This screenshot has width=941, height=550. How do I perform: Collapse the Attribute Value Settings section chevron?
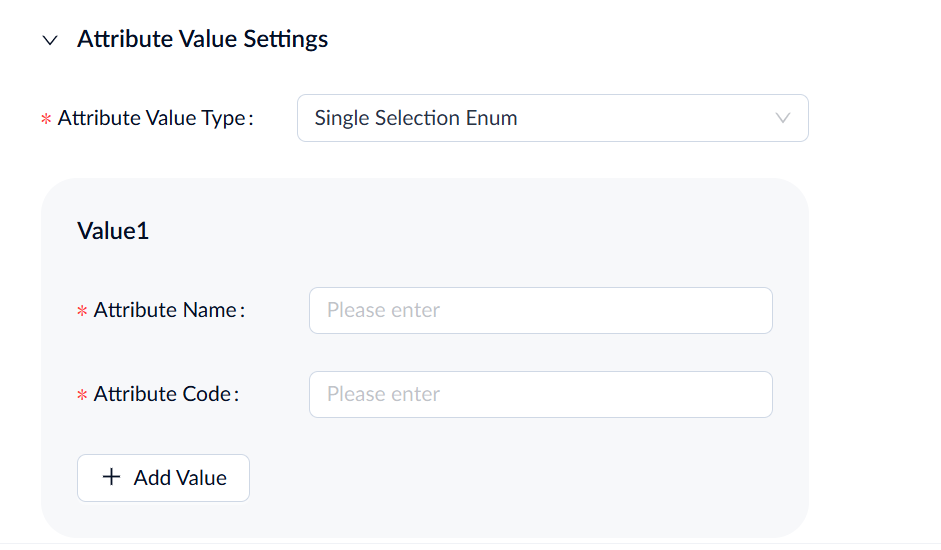(x=50, y=41)
